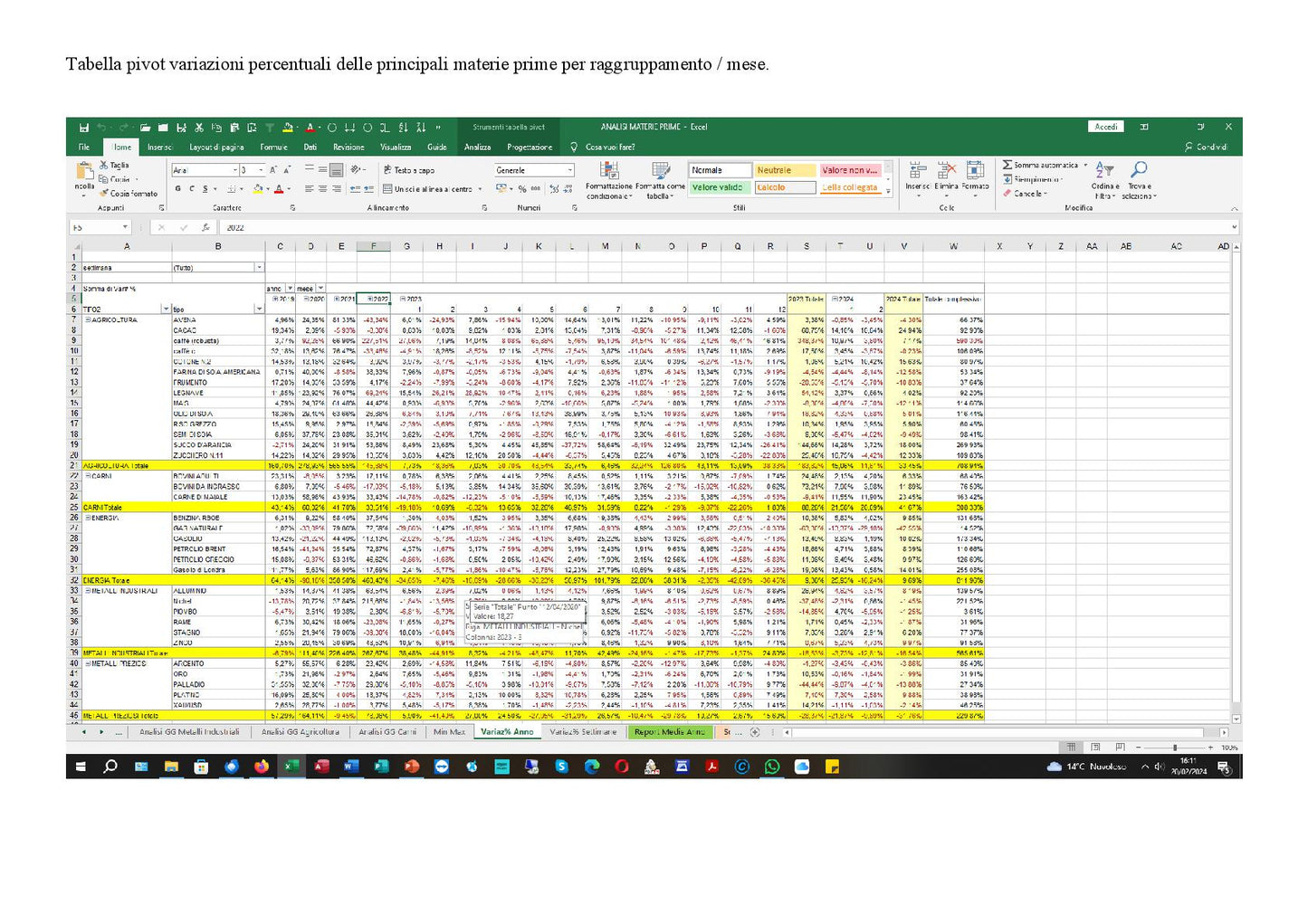Open the Name Box dropdown arrow
The image size is (1308, 924).
(125, 227)
